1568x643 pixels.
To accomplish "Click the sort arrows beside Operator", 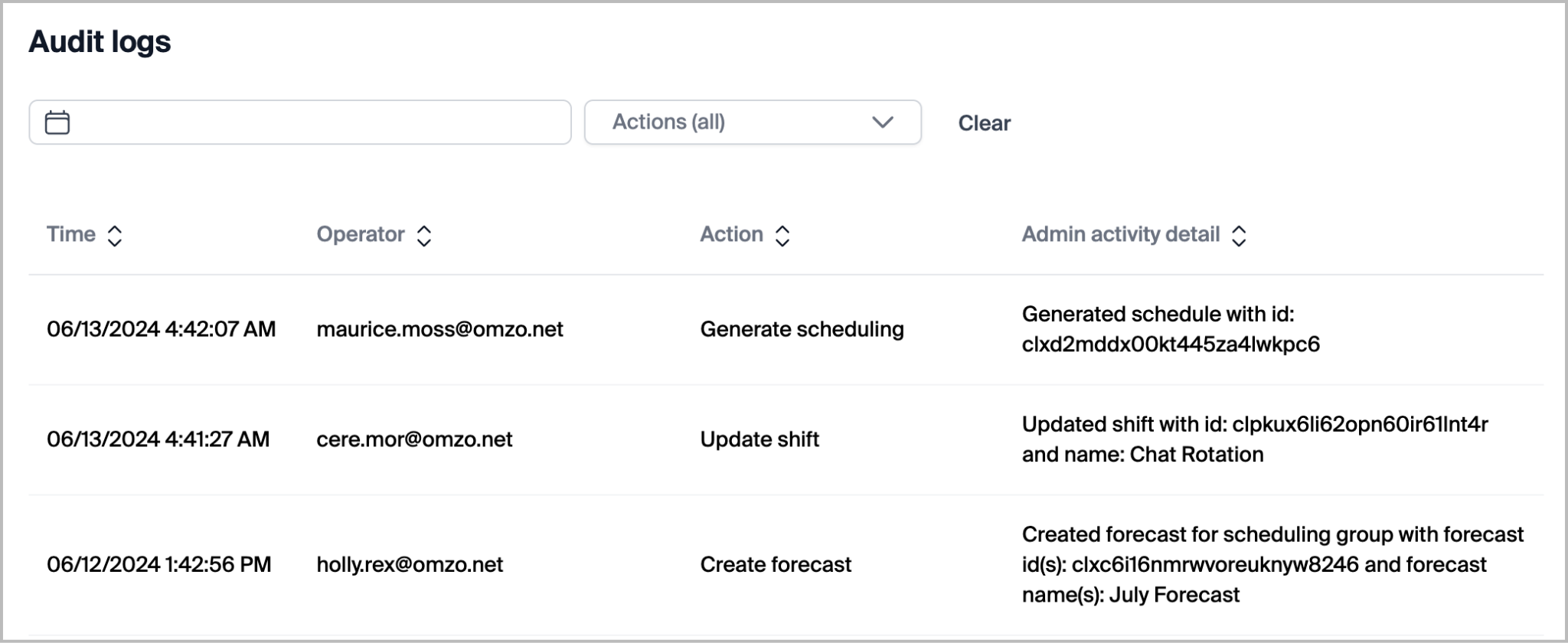I will point(424,236).
